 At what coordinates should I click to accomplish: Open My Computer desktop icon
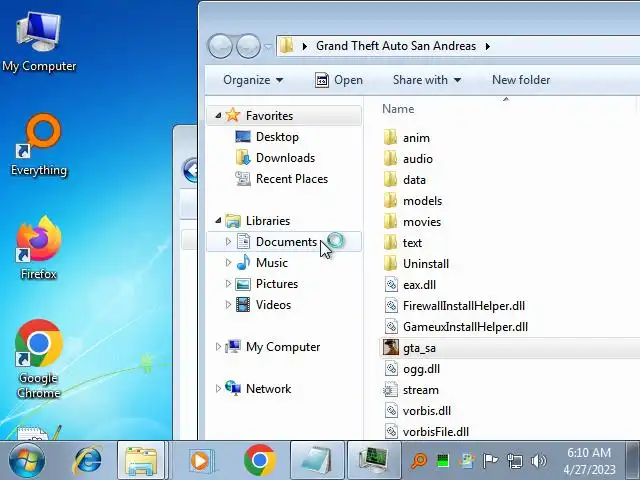[x=39, y=42]
